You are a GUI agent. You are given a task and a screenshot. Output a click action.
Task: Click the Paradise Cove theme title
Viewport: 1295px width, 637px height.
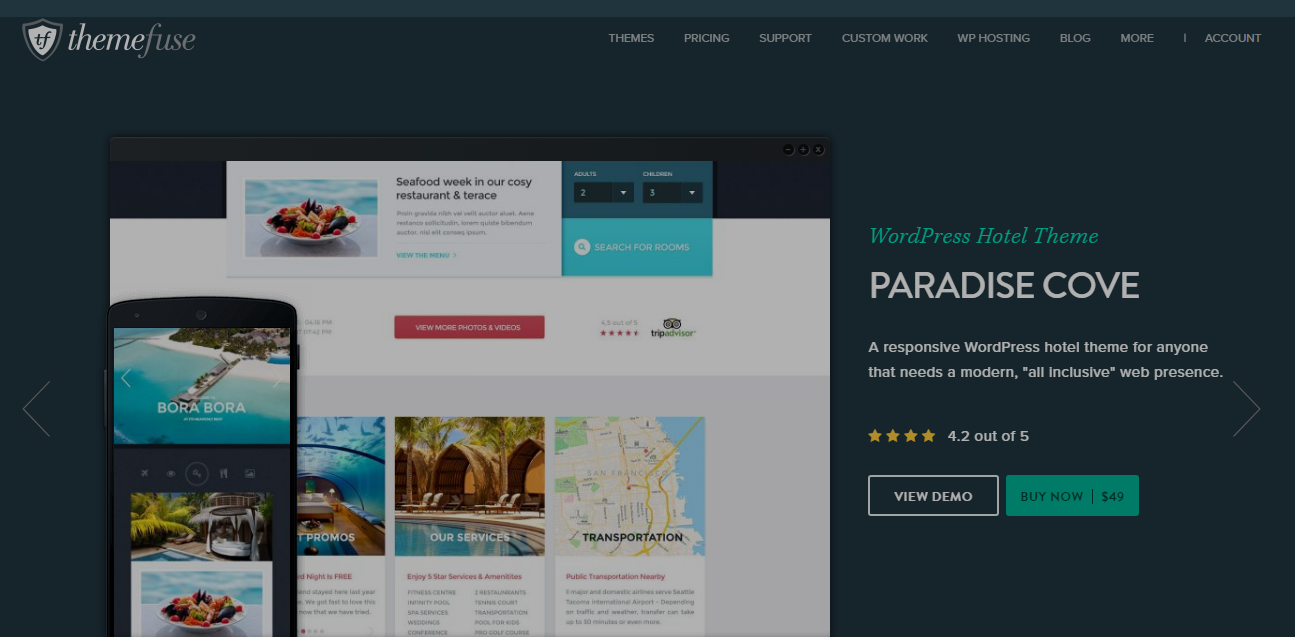(x=1004, y=286)
